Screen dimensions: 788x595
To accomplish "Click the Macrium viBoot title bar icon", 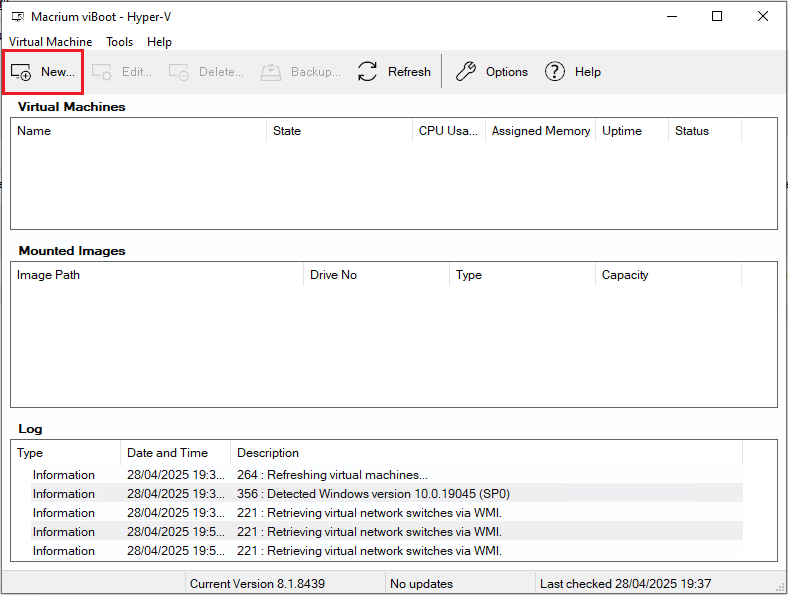I will click(17, 16).
